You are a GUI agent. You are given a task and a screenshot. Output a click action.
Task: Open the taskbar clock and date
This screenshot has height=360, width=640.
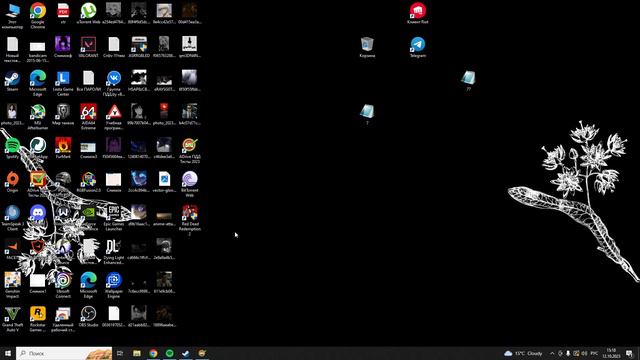point(611,353)
